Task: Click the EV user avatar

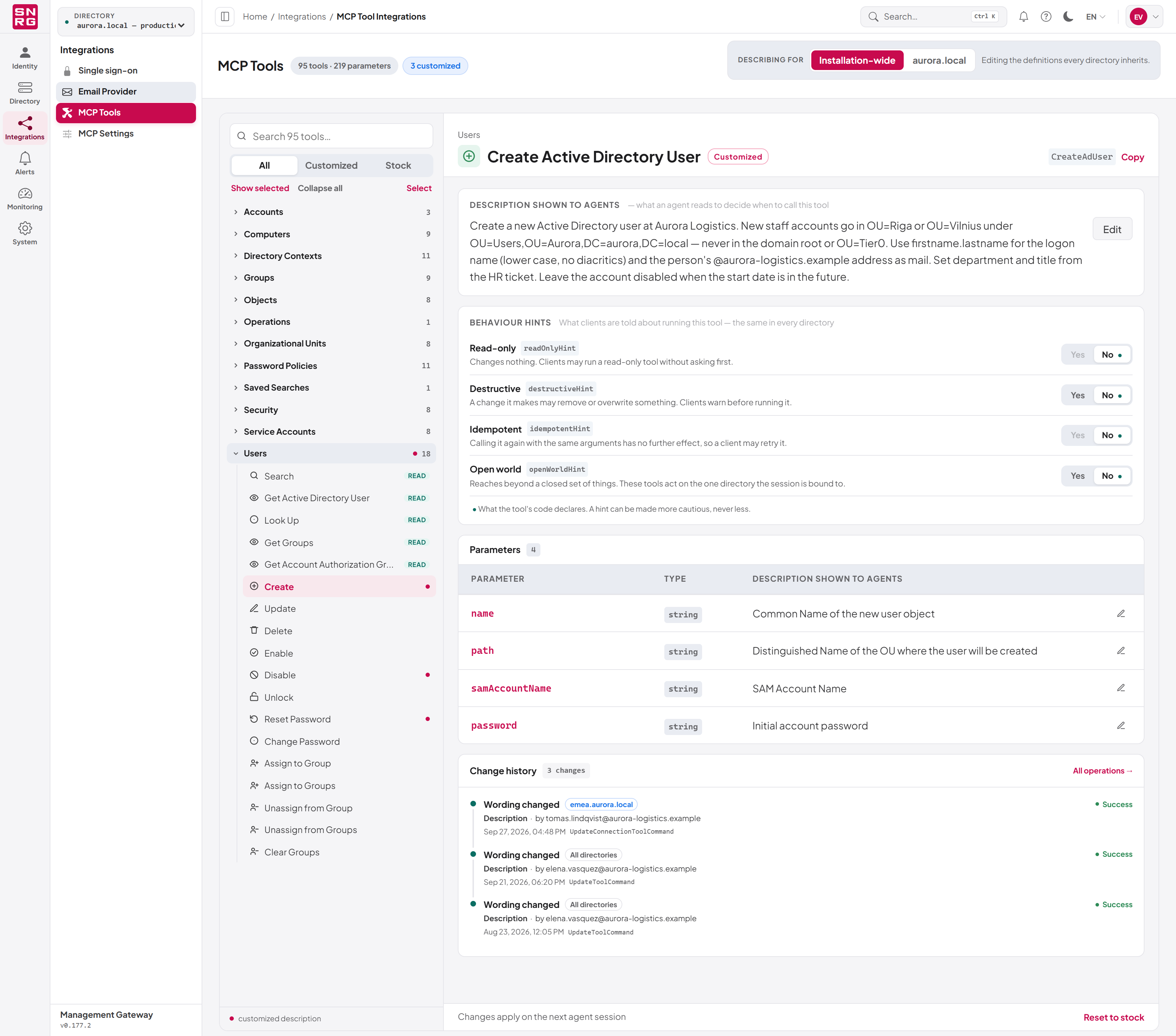Action: [x=1138, y=17]
